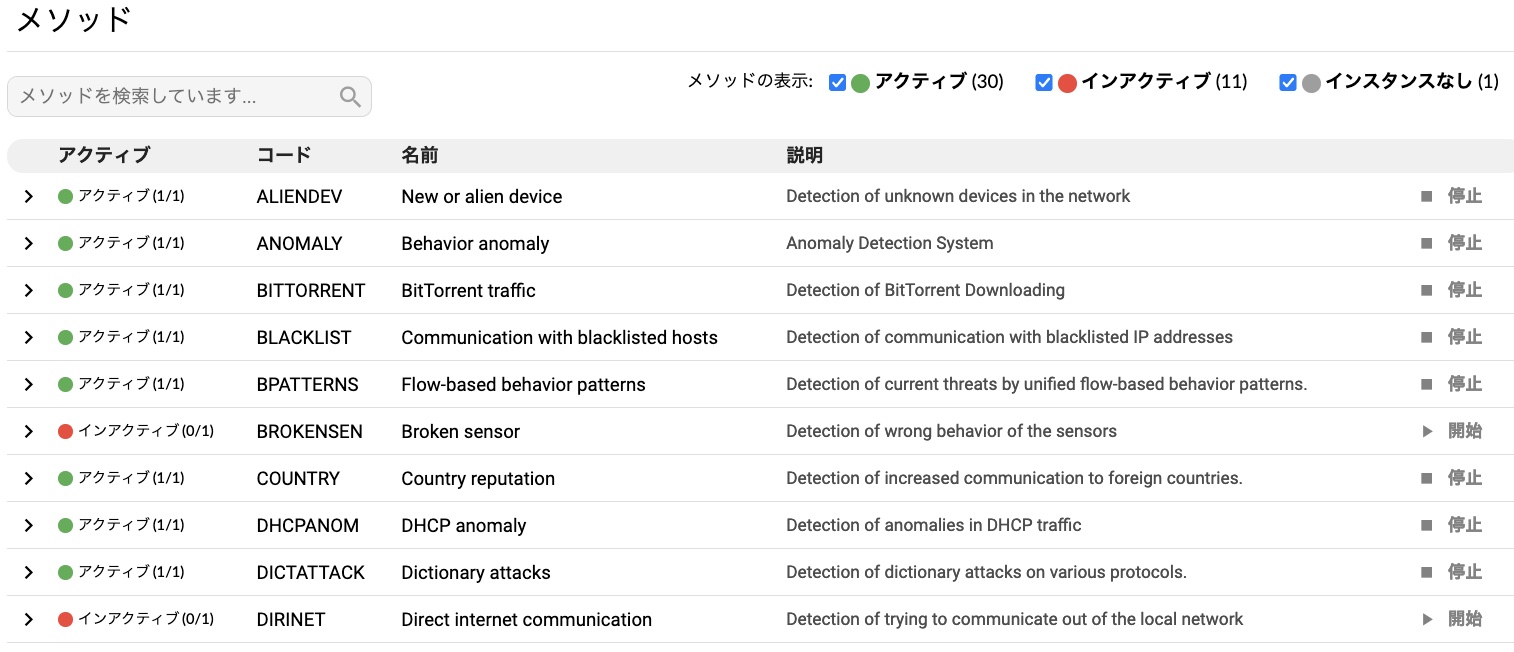Viewport: 1514px width, 652px height.
Task: Click stop square icon for BITTORRENT
Action: pyautogui.click(x=1427, y=291)
